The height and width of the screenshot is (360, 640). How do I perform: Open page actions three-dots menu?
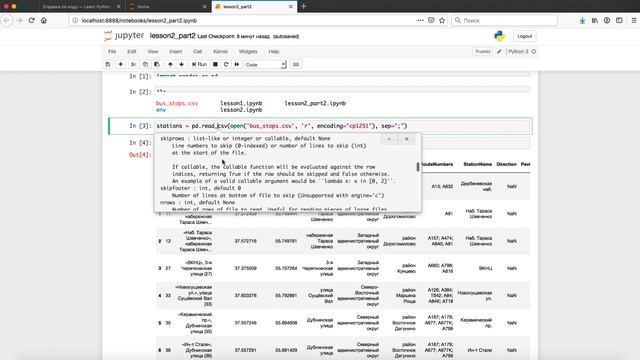click(x=420, y=20)
